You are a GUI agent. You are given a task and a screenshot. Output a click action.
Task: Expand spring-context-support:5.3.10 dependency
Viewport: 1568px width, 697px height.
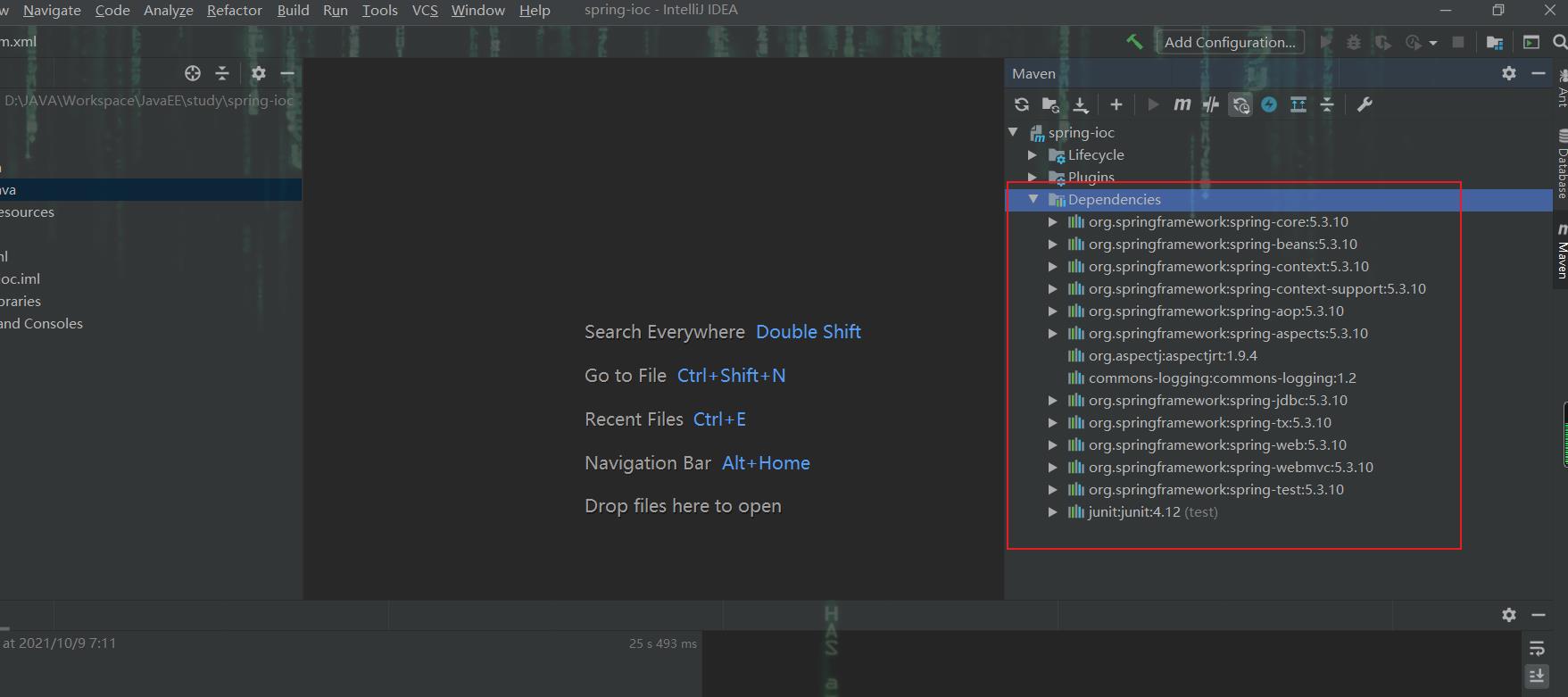pyautogui.click(x=1053, y=288)
